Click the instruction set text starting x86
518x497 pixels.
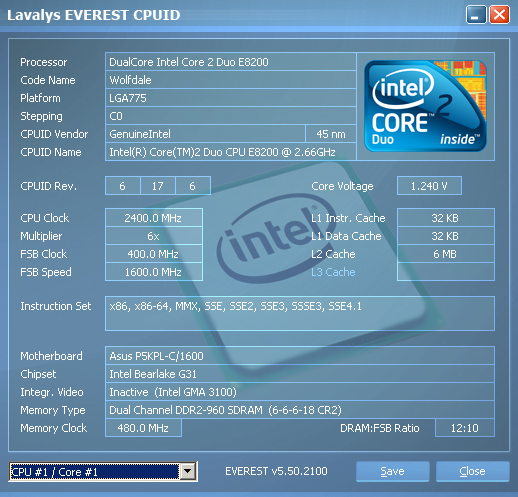click(x=300, y=313)
